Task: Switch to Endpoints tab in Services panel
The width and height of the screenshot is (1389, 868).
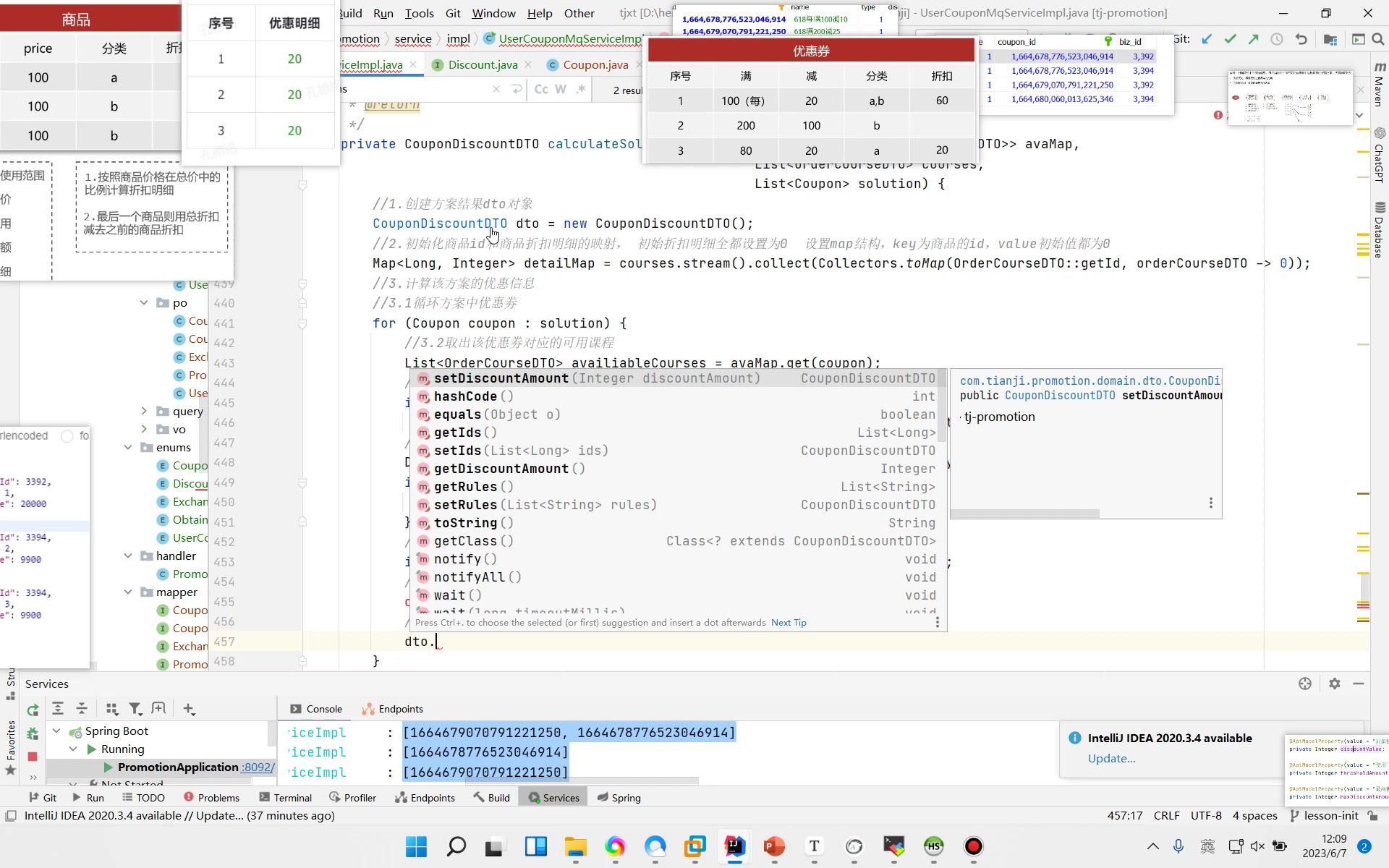Action: [393, 709]
